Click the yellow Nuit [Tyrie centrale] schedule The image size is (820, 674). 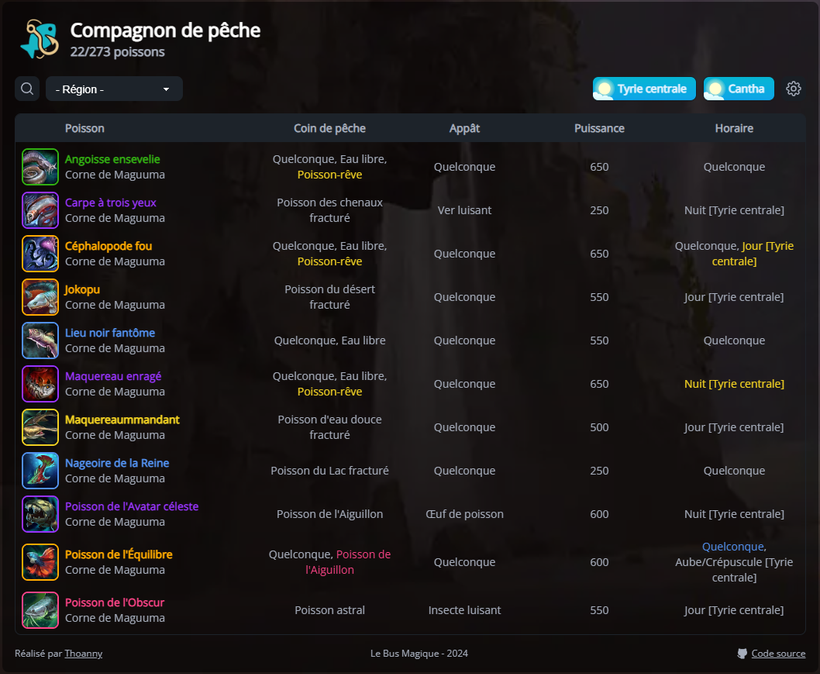[x=734, y=384]
